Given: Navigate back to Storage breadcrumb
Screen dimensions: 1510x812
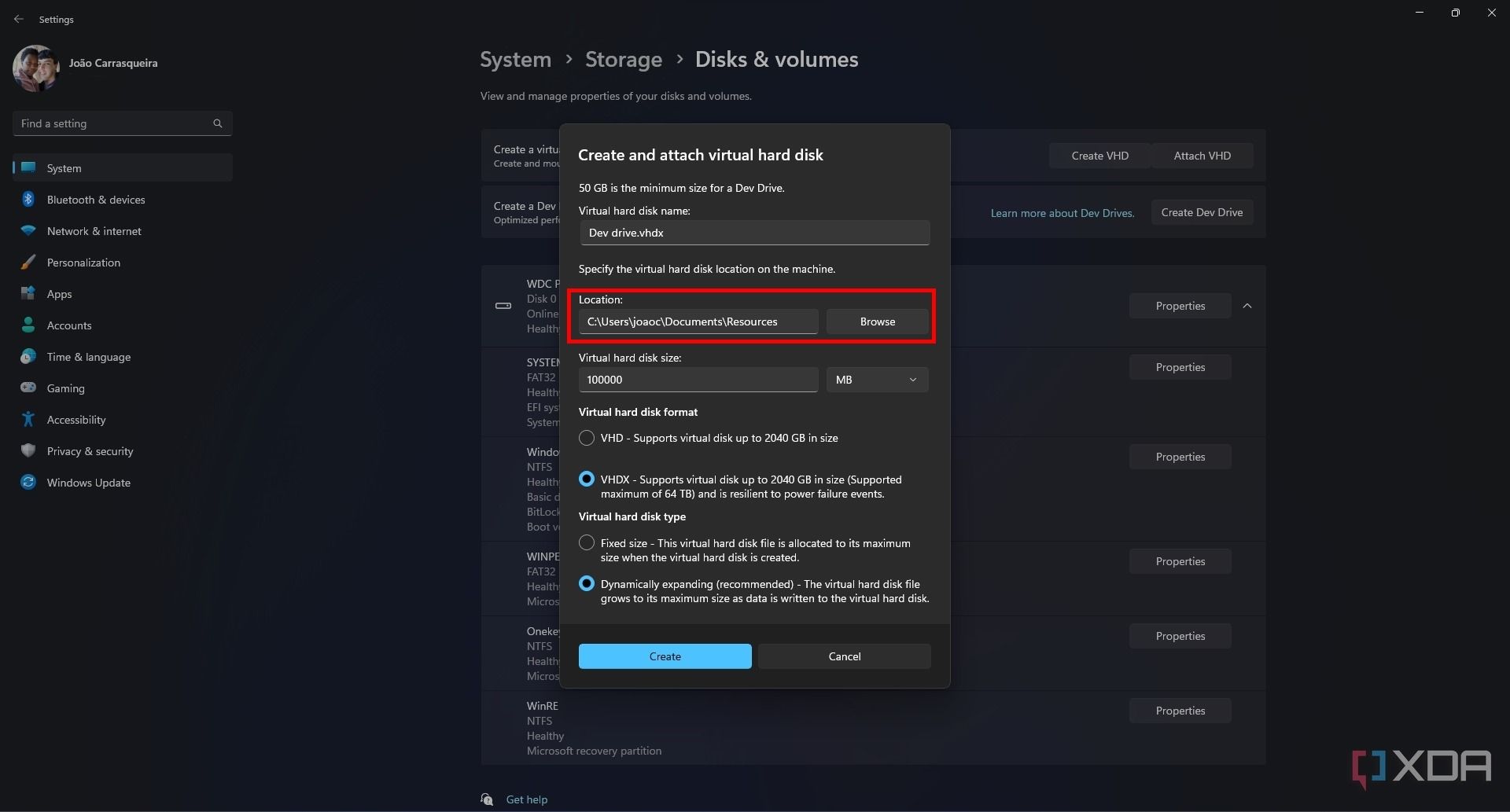Looking at the screenshot, I should 623,60.
